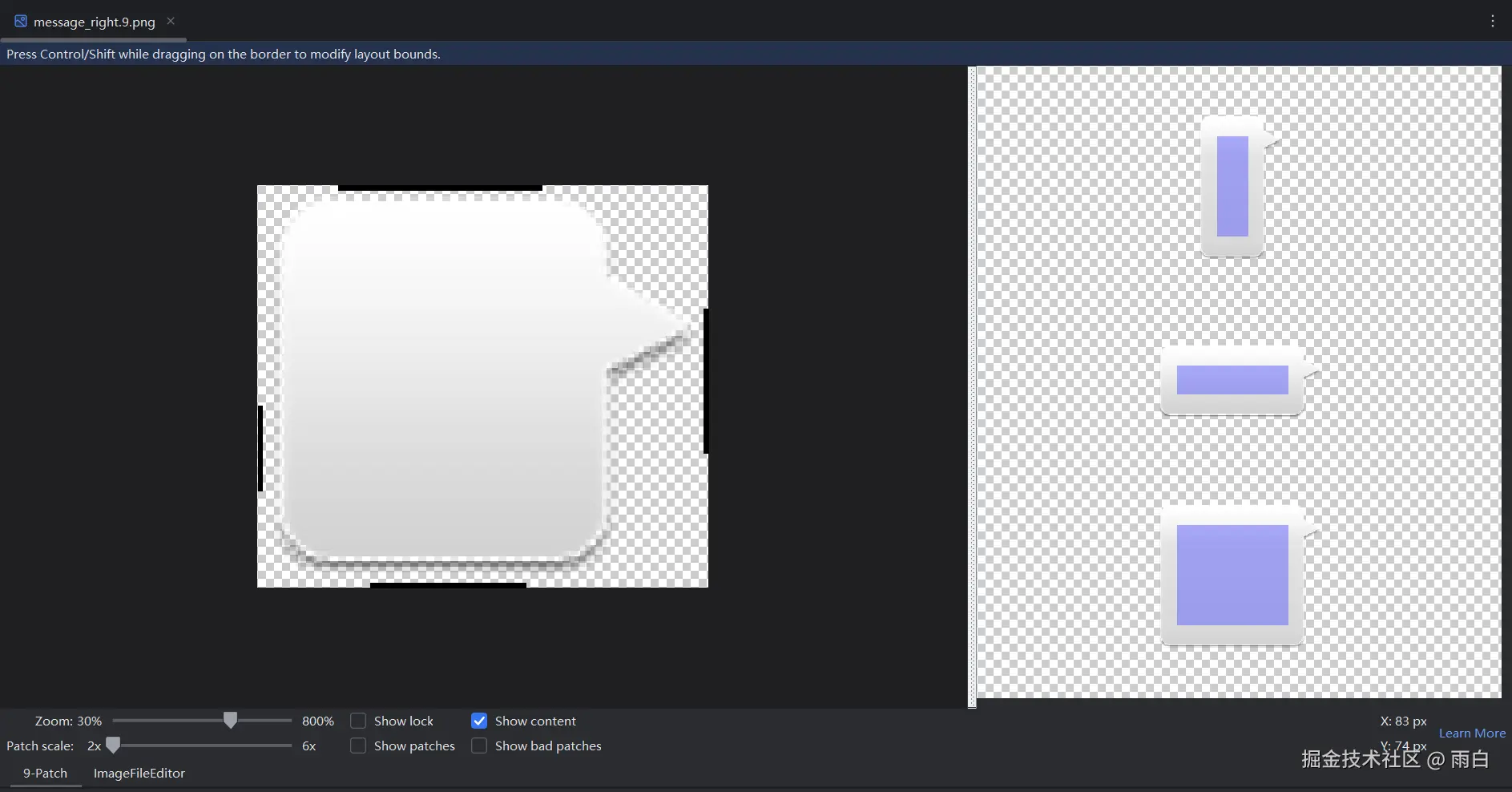Click the message_right.9.png file tab

(x=92, y=22)
